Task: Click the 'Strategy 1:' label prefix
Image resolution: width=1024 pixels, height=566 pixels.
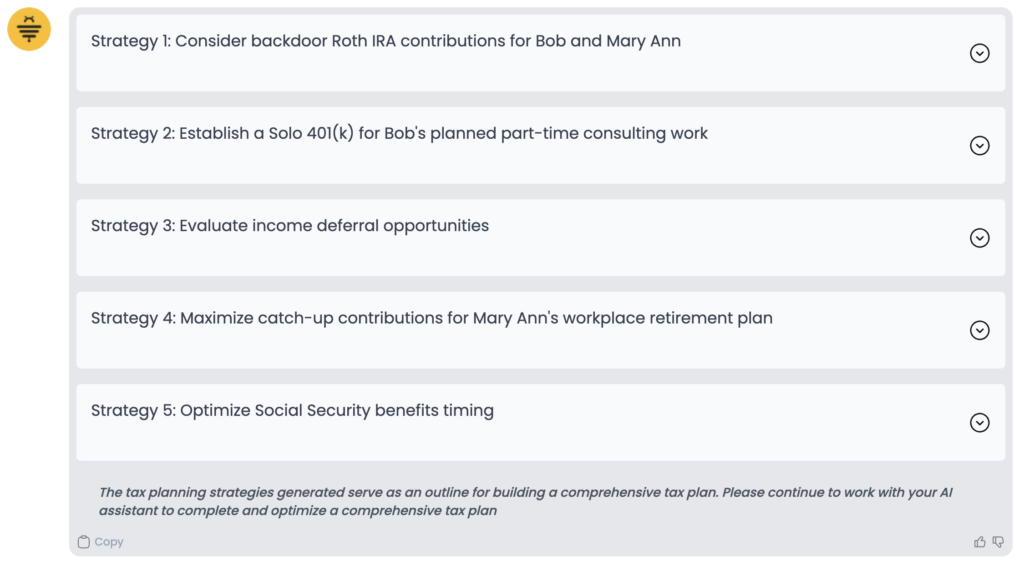Action: pos(130,41)
